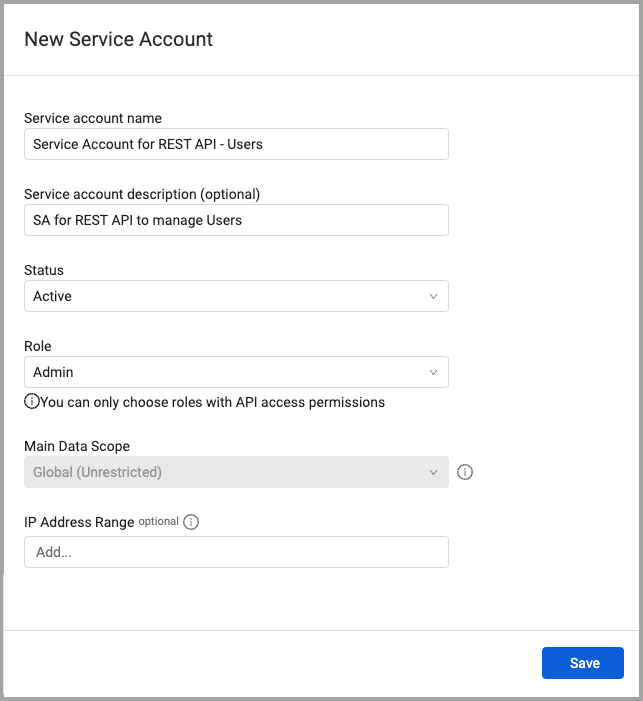Screen dimensions: 643x701
Task: Open the Role dropdown showing Admin
Action: (x=236, y=372)
